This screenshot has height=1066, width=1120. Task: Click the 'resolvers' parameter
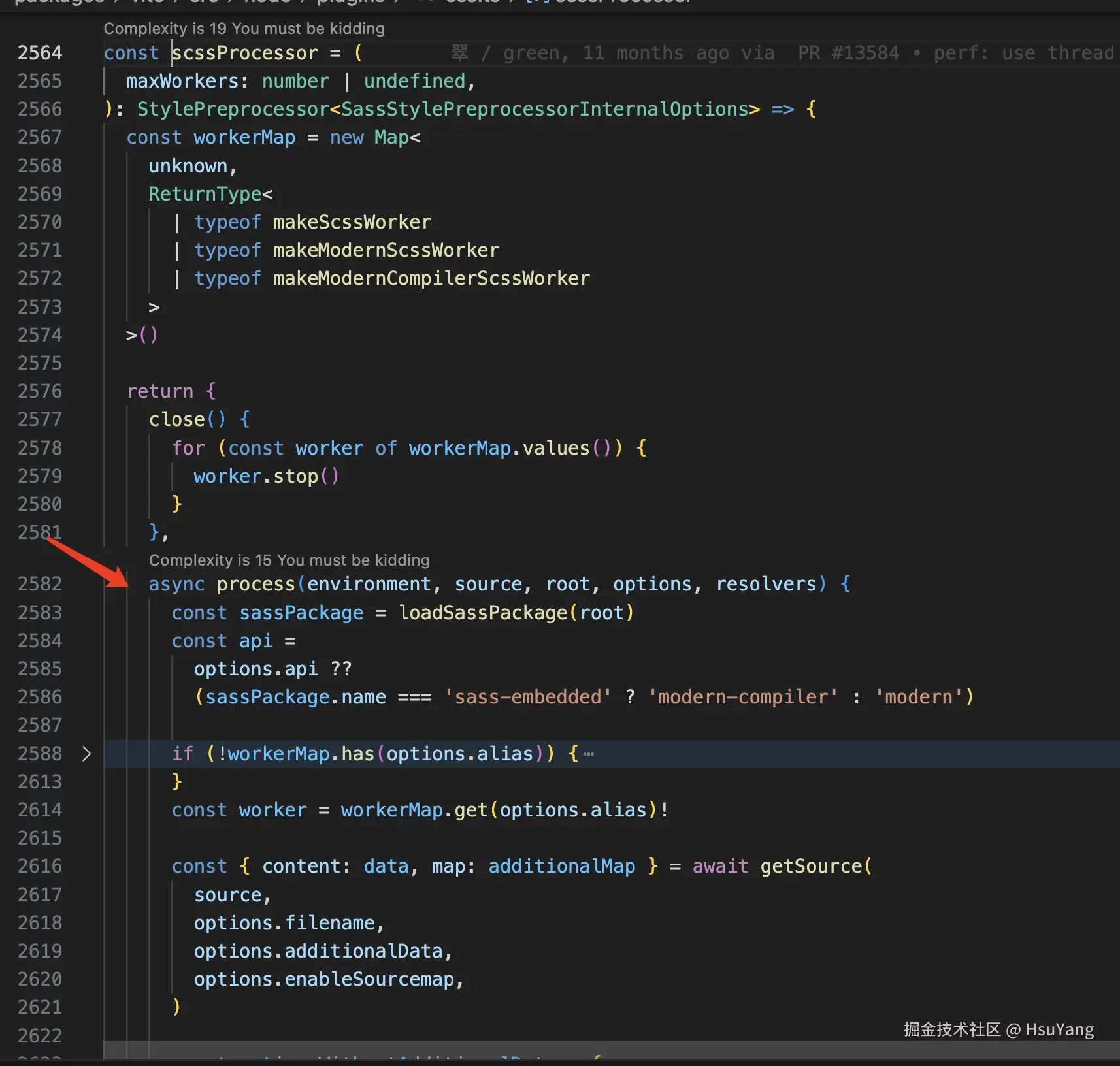point(766,584)
